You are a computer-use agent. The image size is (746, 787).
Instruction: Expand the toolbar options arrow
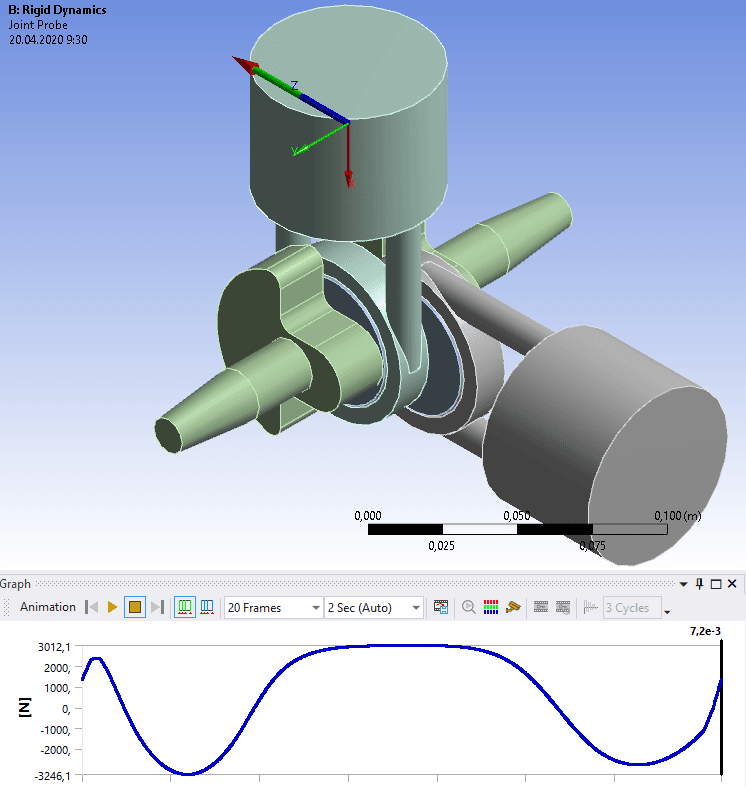point(667,611)
